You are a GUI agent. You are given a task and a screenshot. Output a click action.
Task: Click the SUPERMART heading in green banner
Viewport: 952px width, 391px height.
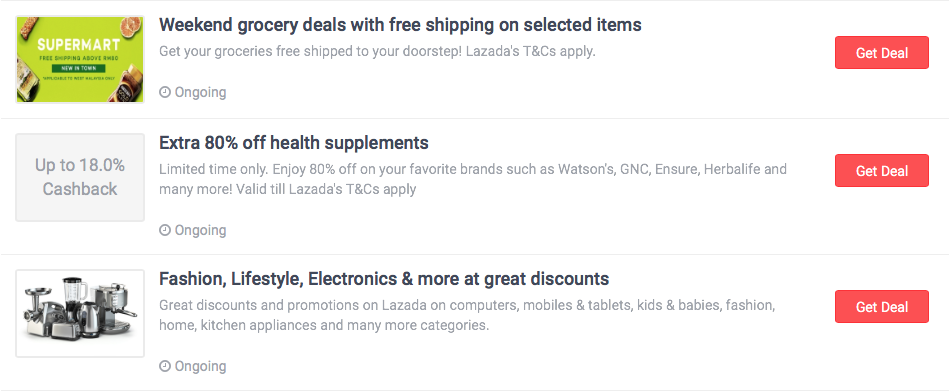pyautogui.click(x=78, y=45)
